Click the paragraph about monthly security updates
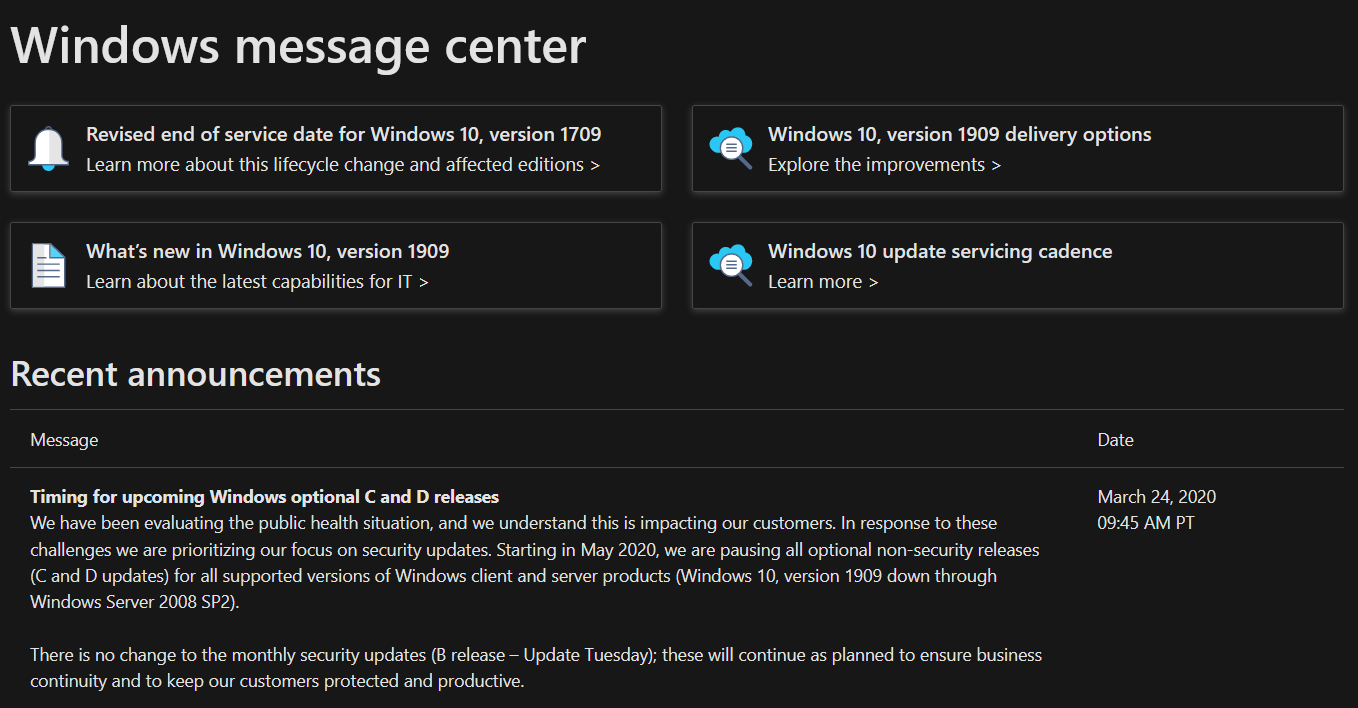 point(535,668)
